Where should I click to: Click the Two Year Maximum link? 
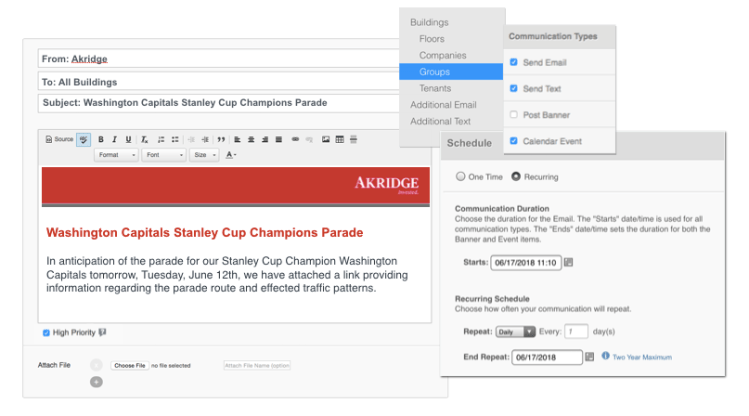click(x=643, y=356)
